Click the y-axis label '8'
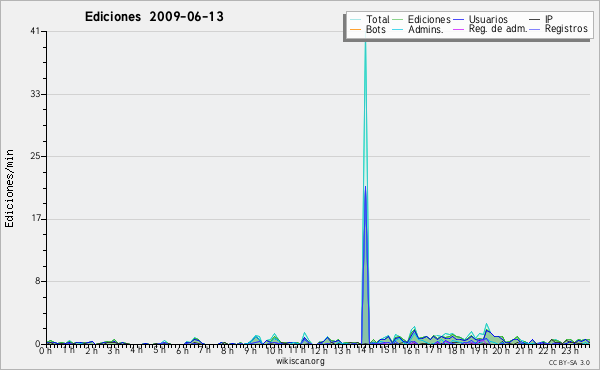The width and height of the screenshot is (600, 370). [38, 281]
